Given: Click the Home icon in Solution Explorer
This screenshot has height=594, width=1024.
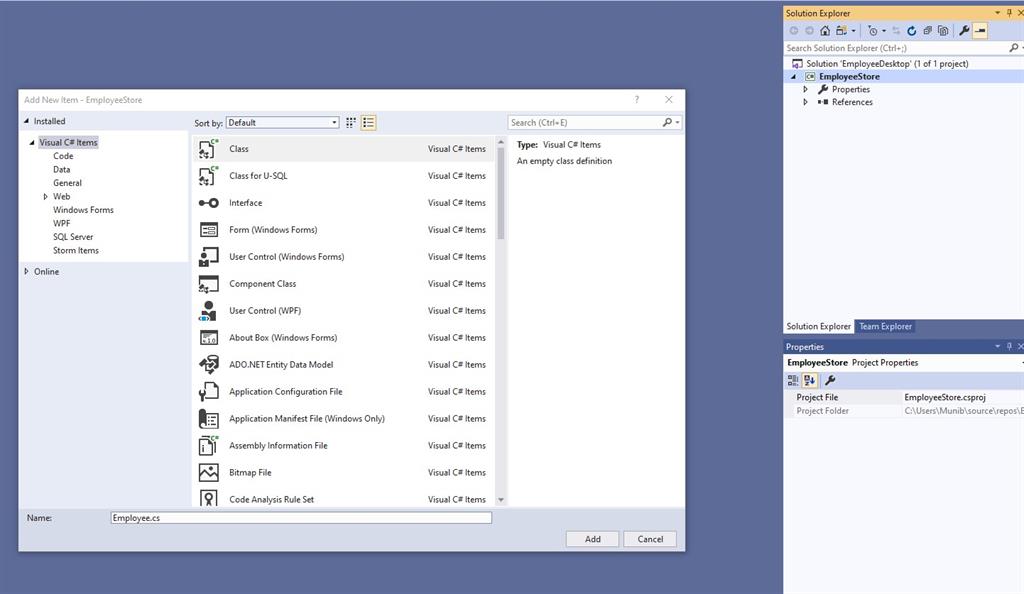Looking at the screenshot, I should tap(825, 30).
